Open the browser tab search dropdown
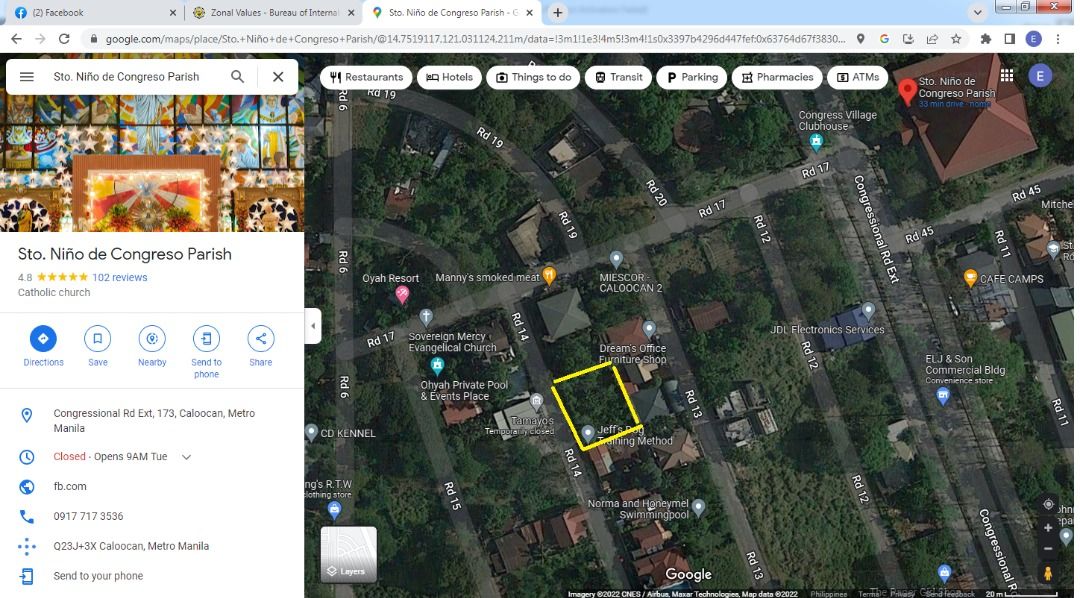Screen dimensions: 1080x598 click(977, 12)
